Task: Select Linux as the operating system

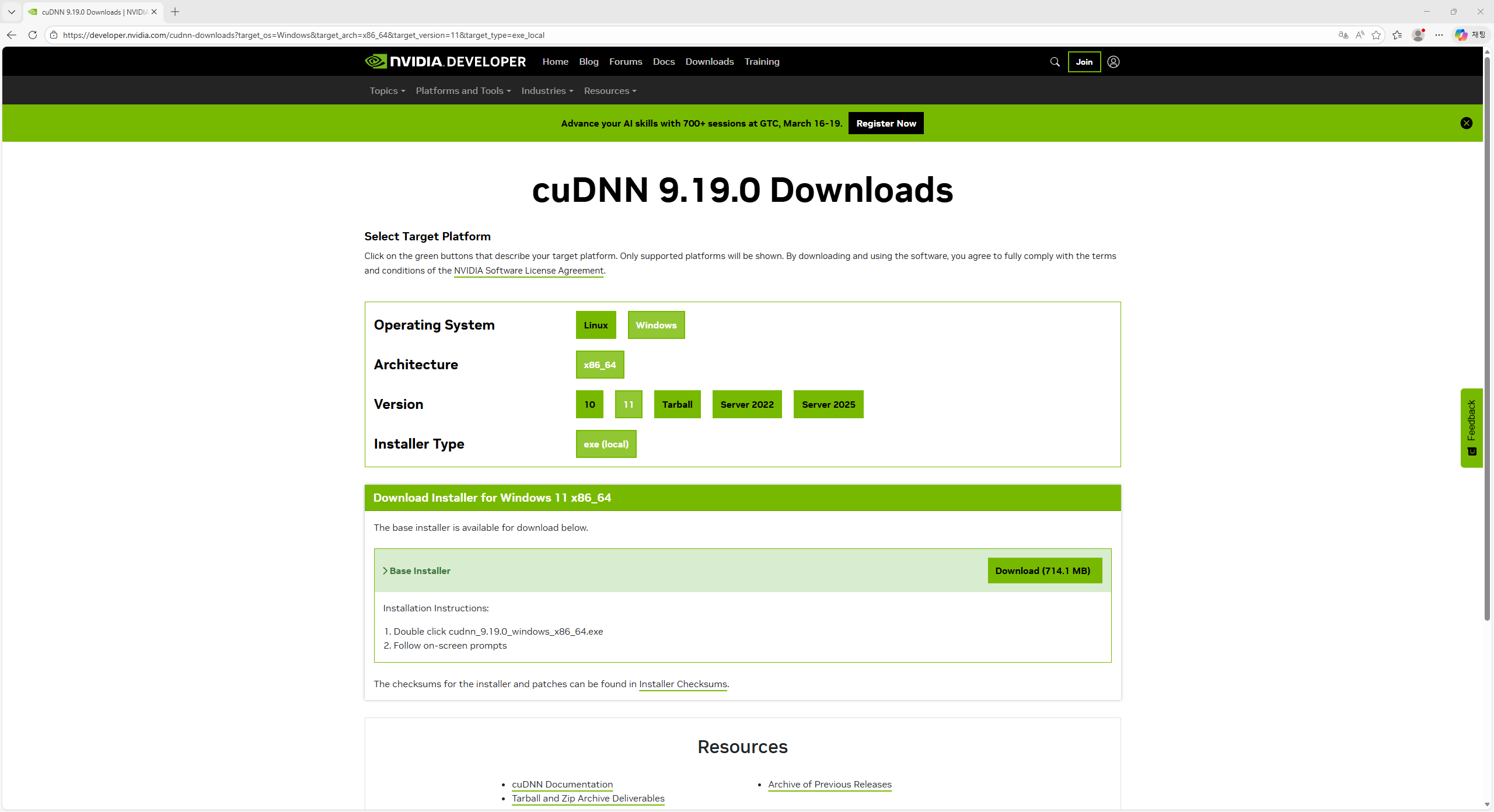Action: point(595,325)
